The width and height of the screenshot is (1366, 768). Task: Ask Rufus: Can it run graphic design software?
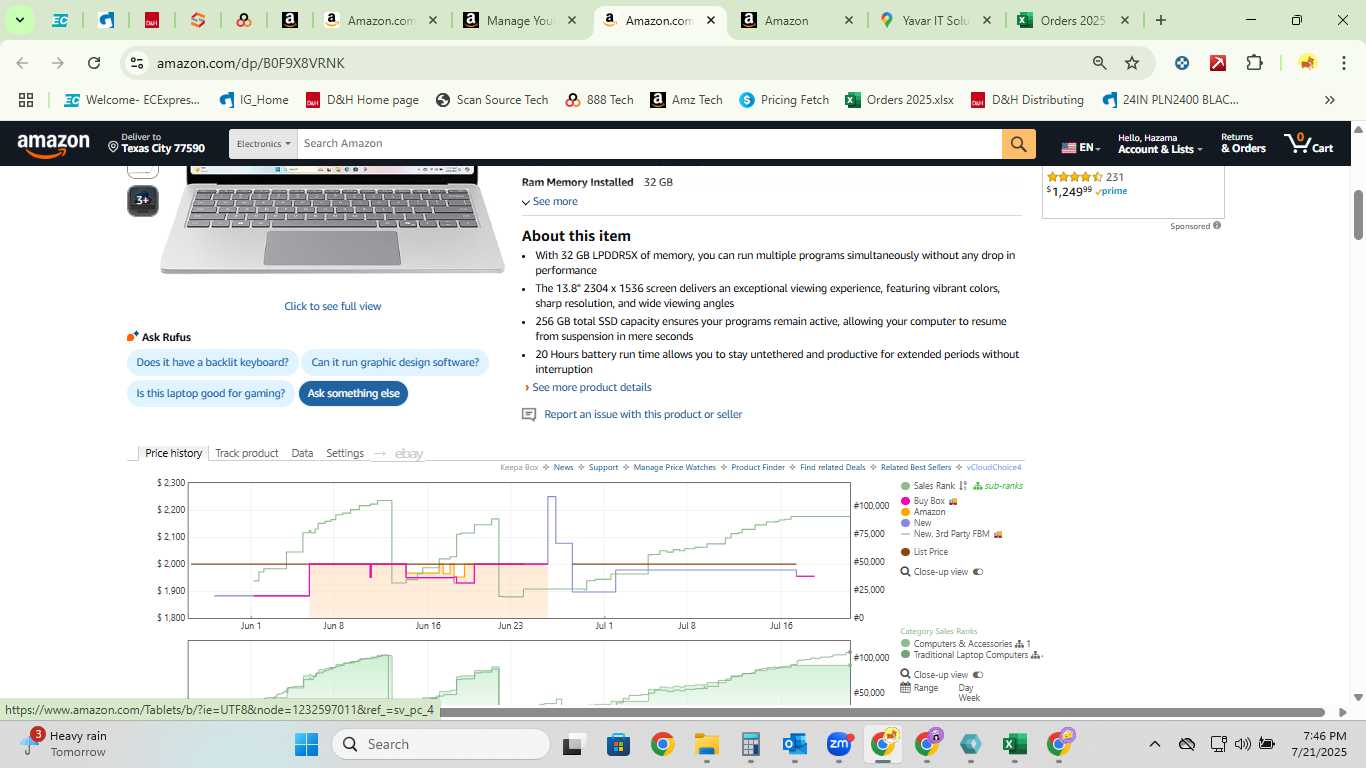395,363
